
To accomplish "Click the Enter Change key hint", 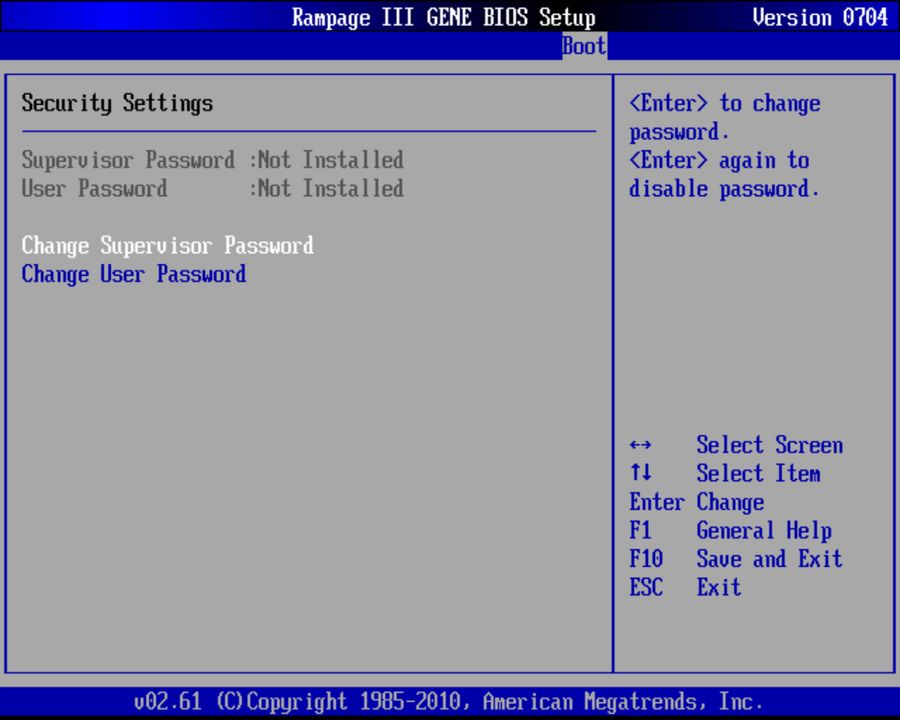I will point(697,502).
